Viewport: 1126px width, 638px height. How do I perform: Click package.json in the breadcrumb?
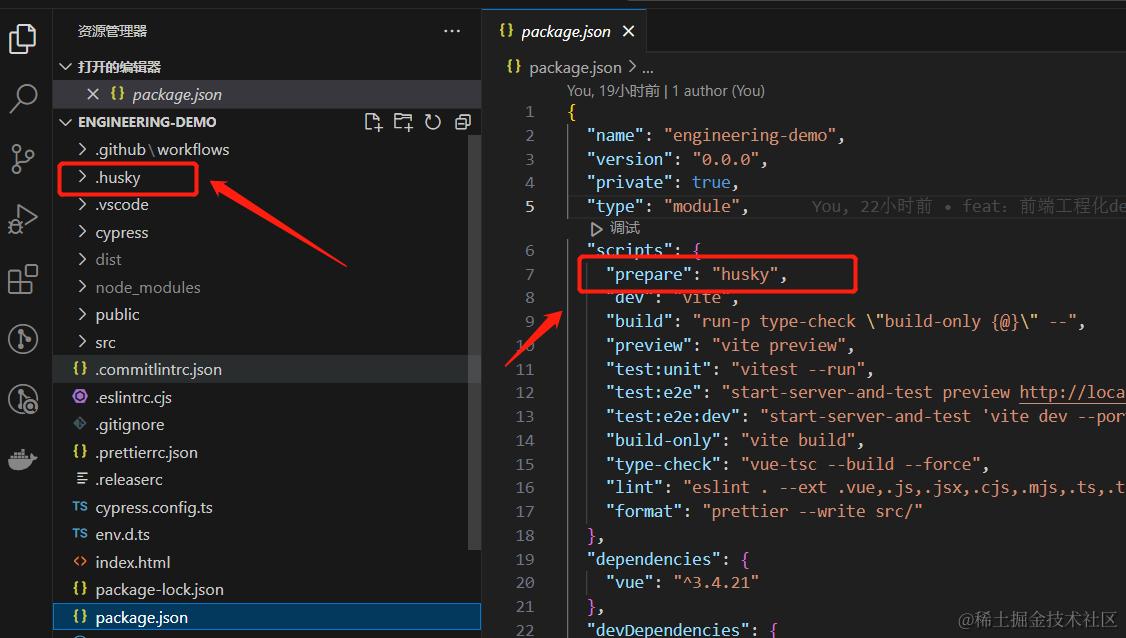click(574, 68)
